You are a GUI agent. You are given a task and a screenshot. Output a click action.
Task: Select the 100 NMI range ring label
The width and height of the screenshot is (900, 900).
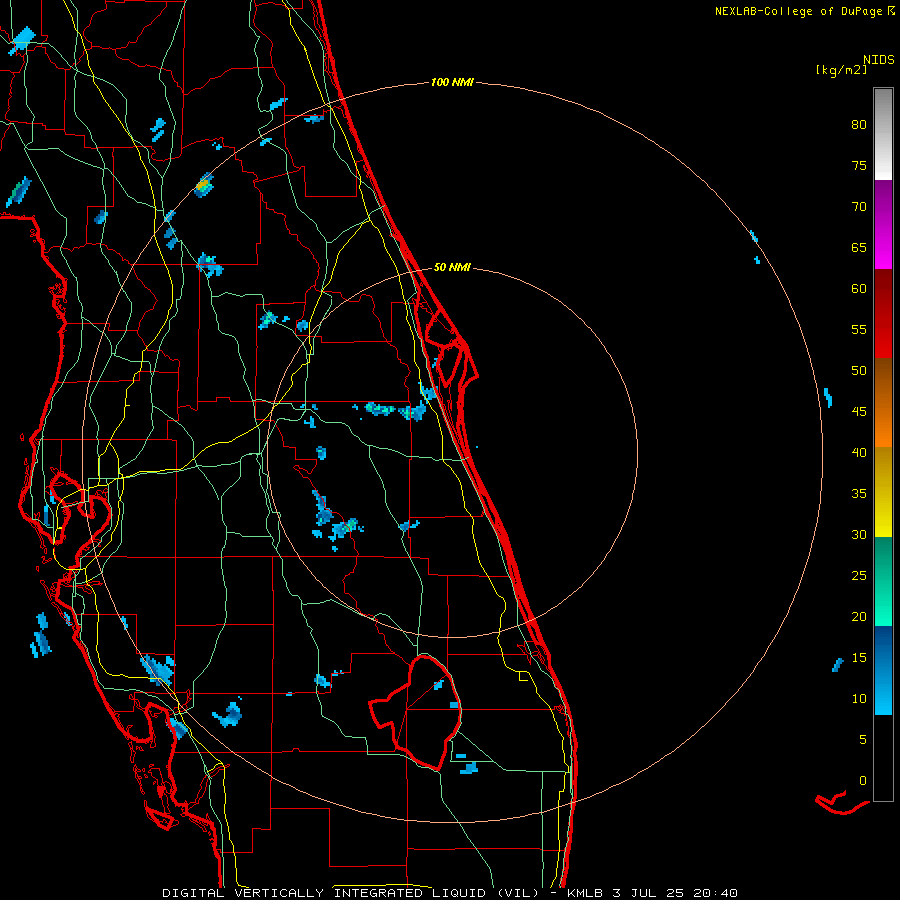(452, 82)
